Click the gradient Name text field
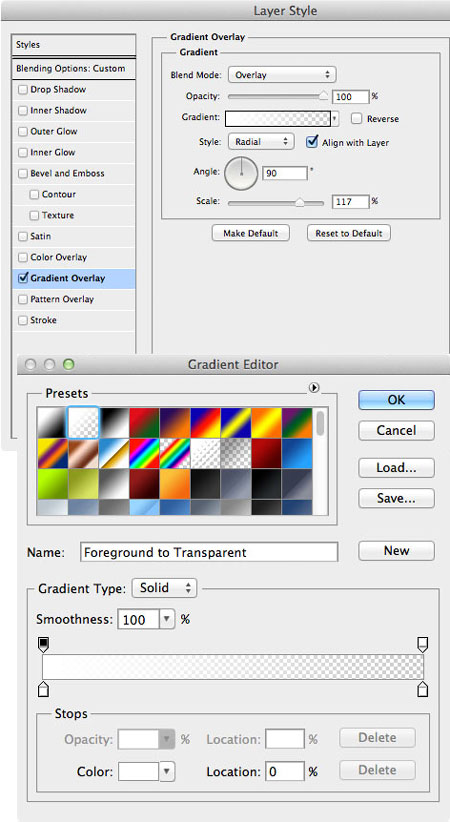The width and height of the screenshot is (450, 822). click(x=209, y=553)
